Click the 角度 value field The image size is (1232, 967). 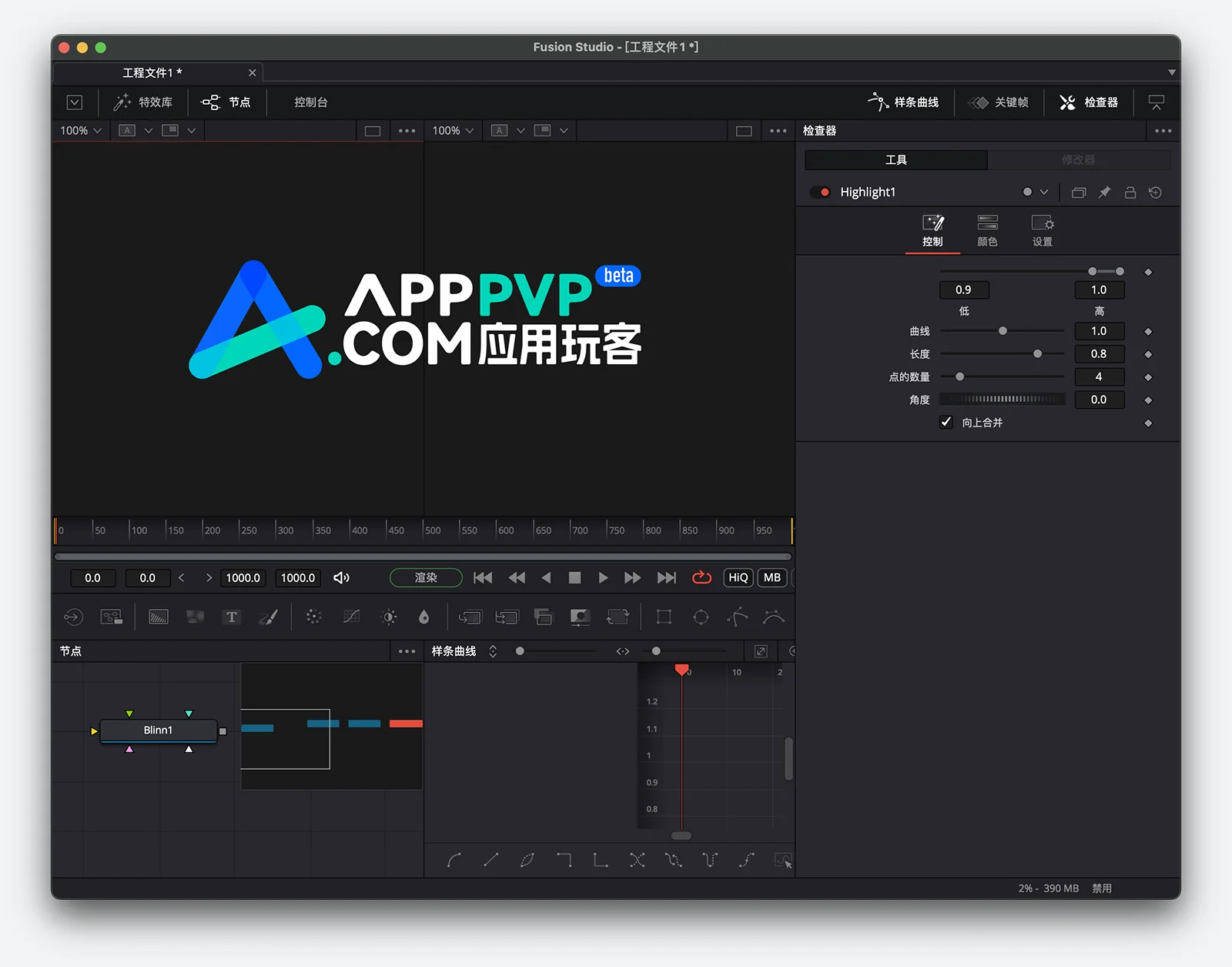tap(1099, 400)
